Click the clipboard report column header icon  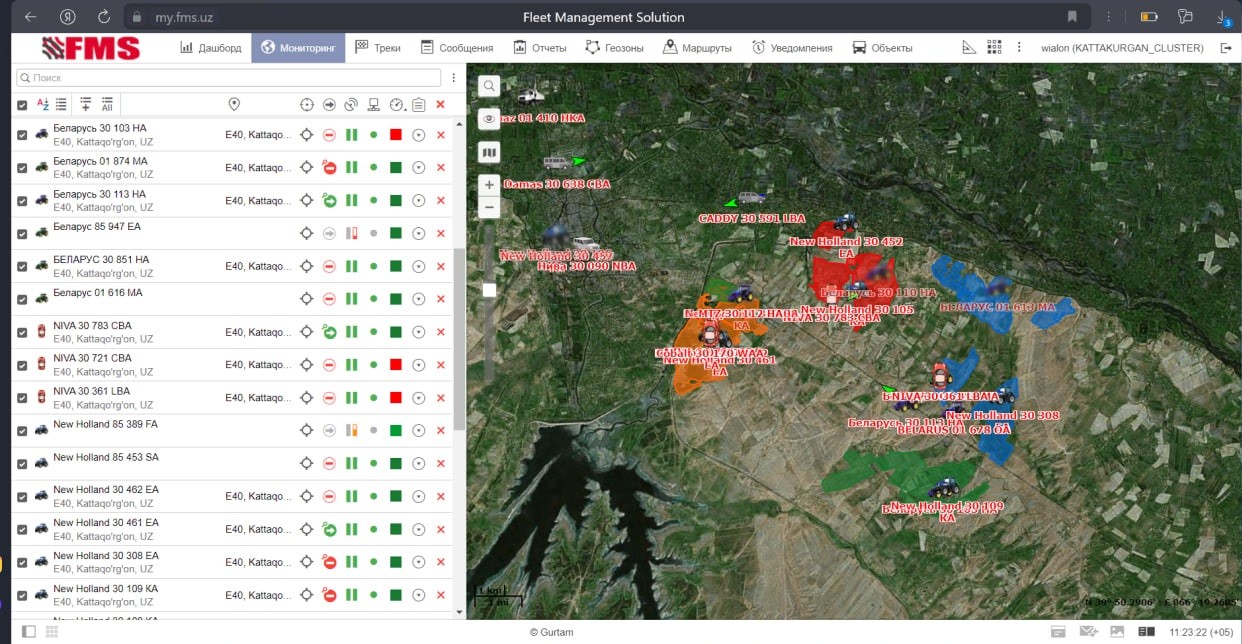click(418, 104)
